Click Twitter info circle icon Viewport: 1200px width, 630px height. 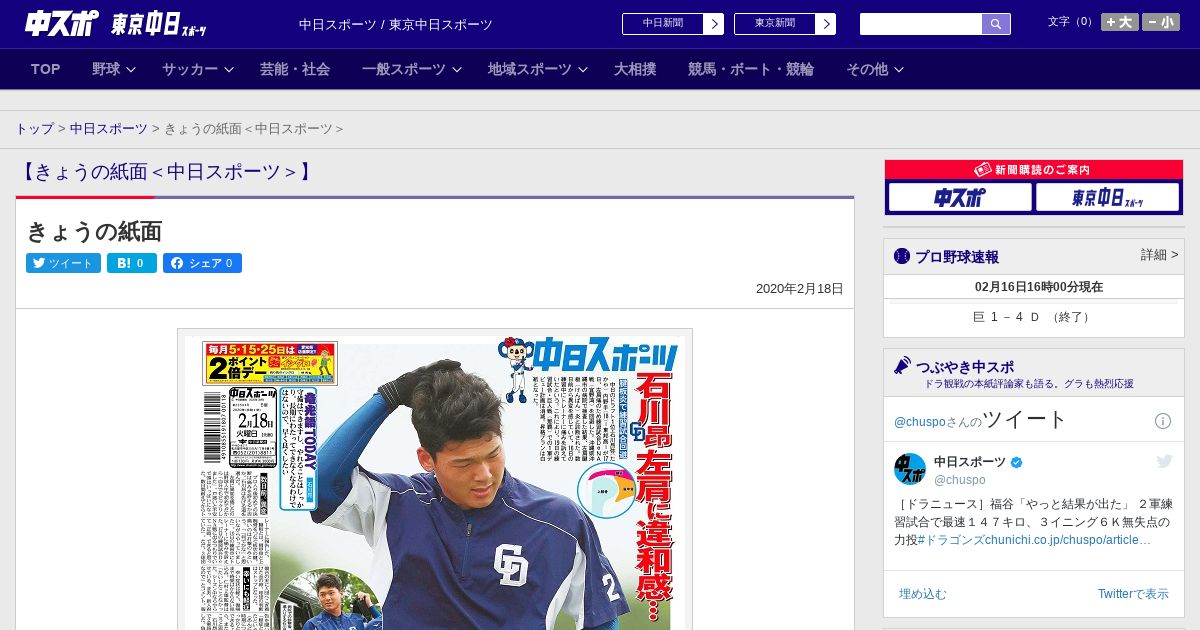point(1163,421)
